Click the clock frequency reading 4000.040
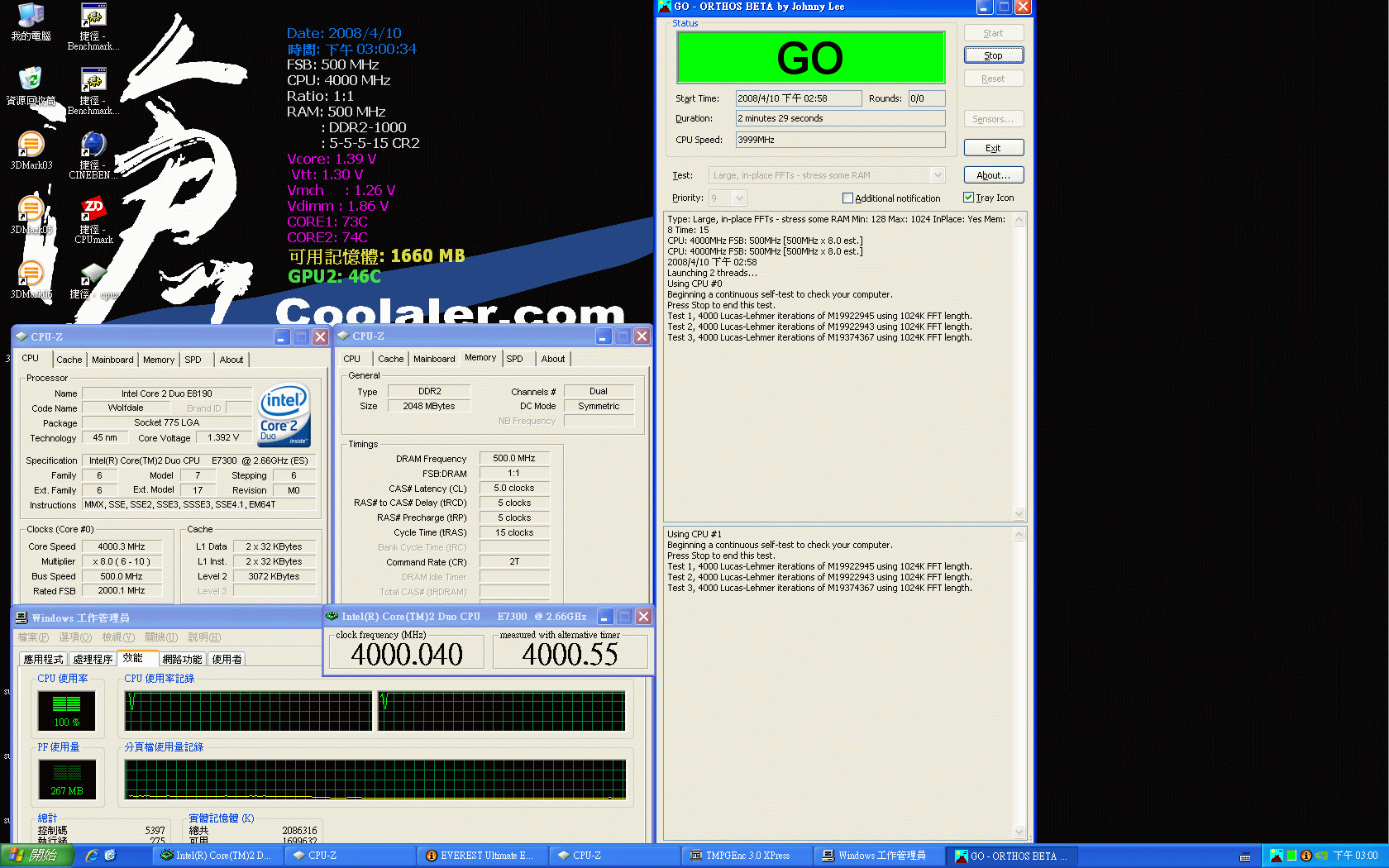Image resolution: width=1389 pixels, height=868 pixels. [x=407, y=655]
